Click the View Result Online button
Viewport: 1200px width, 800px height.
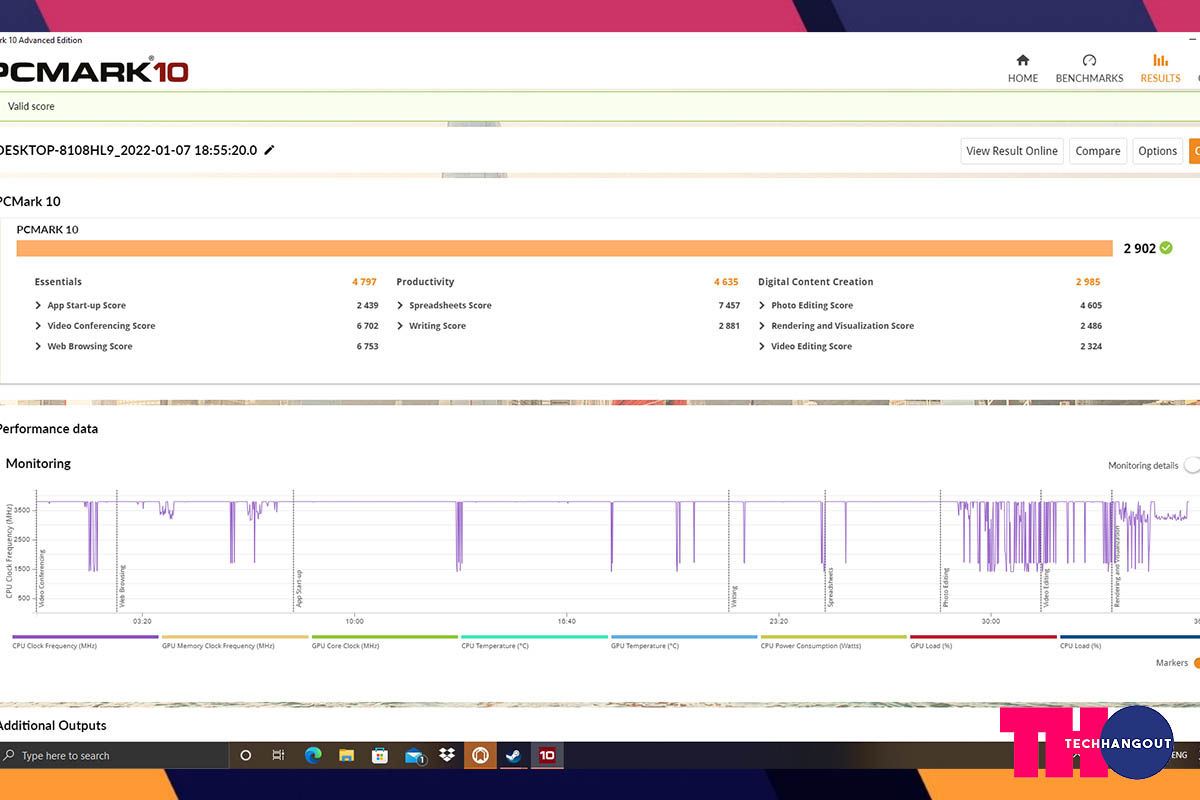click(1012, 151)
